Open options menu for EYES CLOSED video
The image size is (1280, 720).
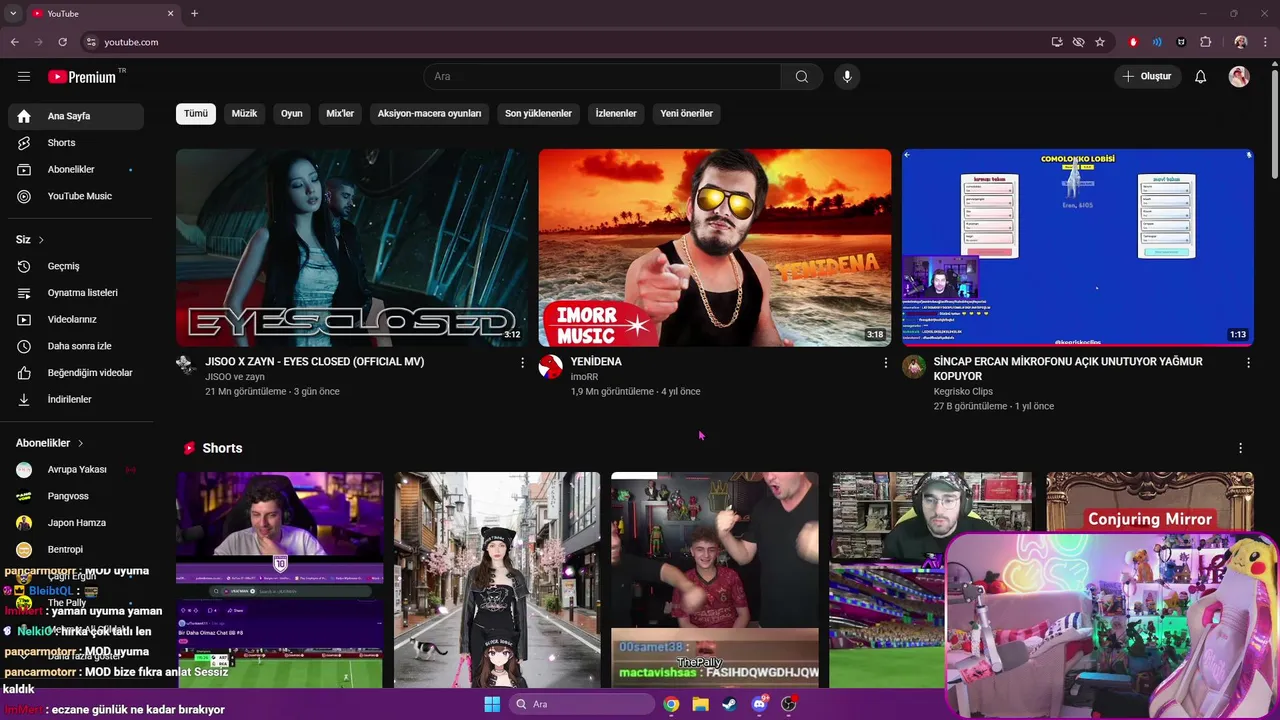(x=522, y=363)
